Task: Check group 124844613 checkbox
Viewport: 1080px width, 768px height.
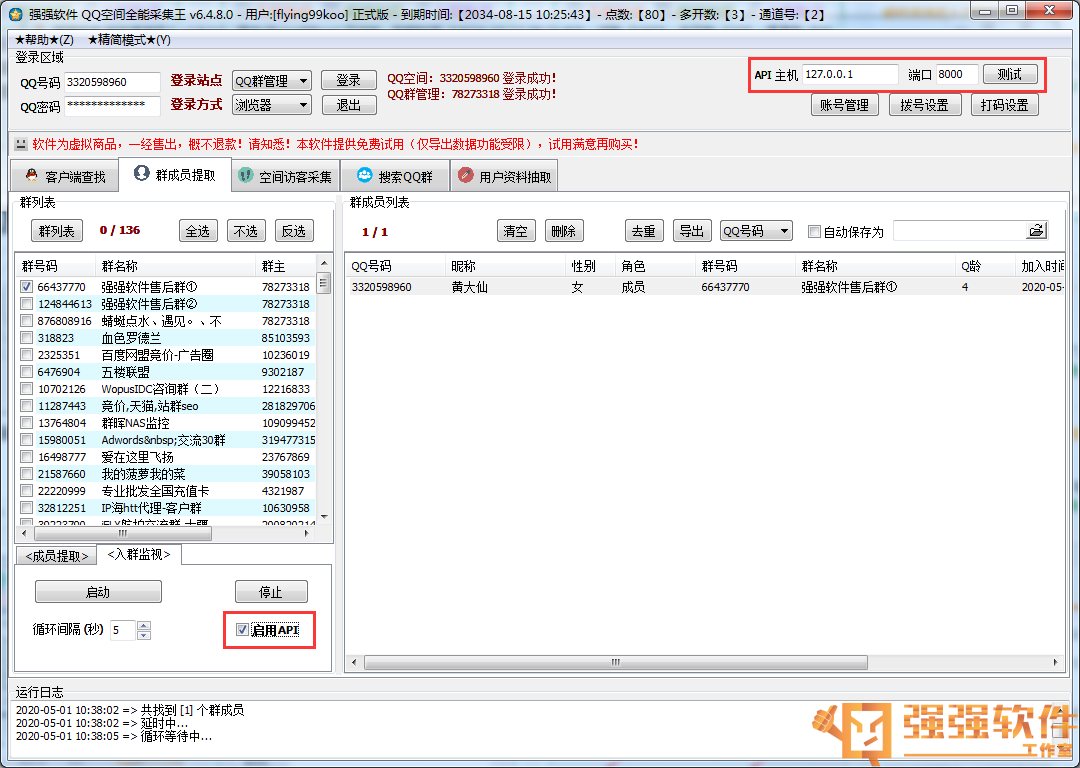Action: tap(26, 304)
